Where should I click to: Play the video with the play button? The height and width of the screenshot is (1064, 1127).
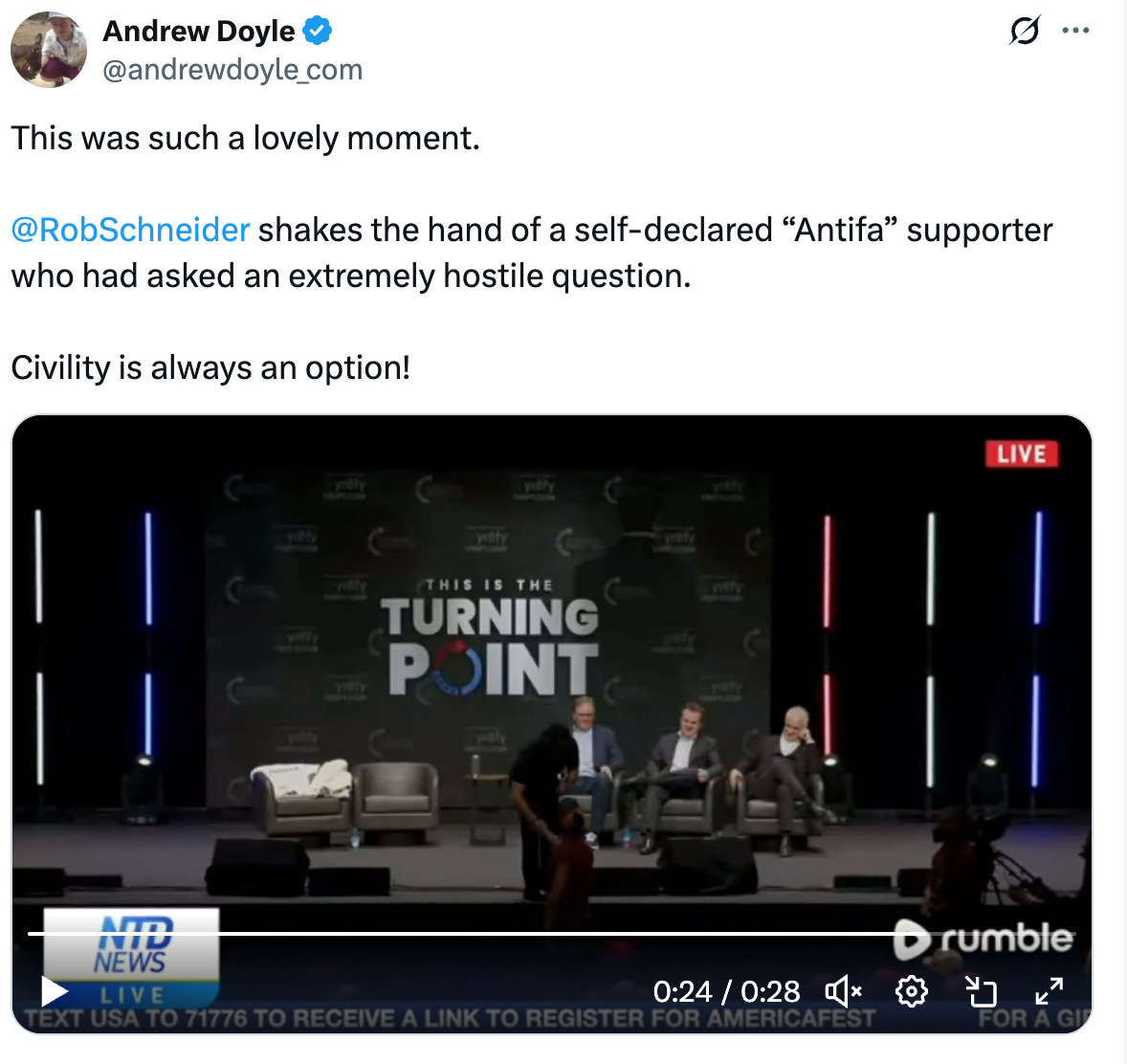tap(54, 992)
